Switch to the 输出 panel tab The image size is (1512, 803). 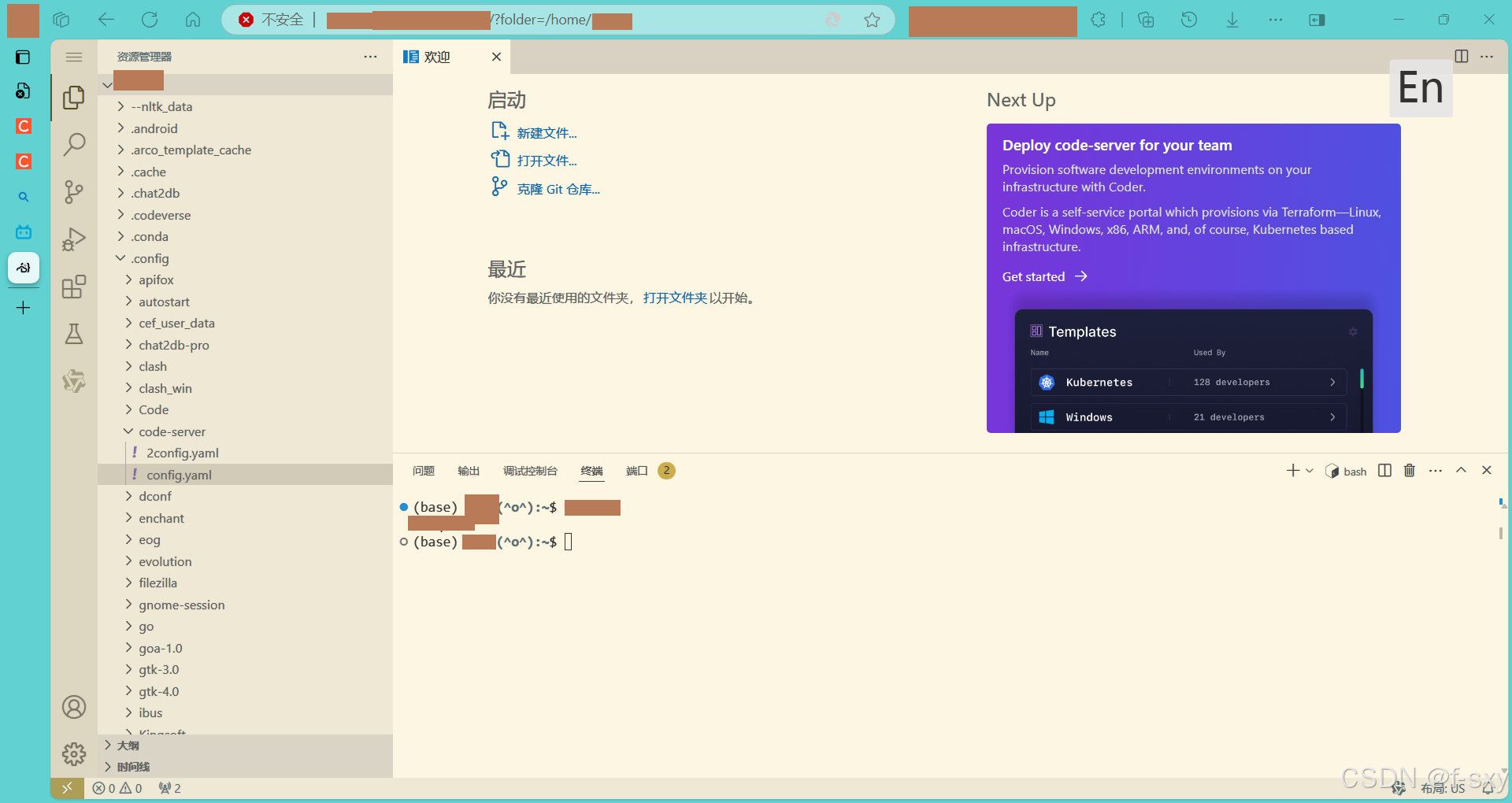(x=468, y=471)
